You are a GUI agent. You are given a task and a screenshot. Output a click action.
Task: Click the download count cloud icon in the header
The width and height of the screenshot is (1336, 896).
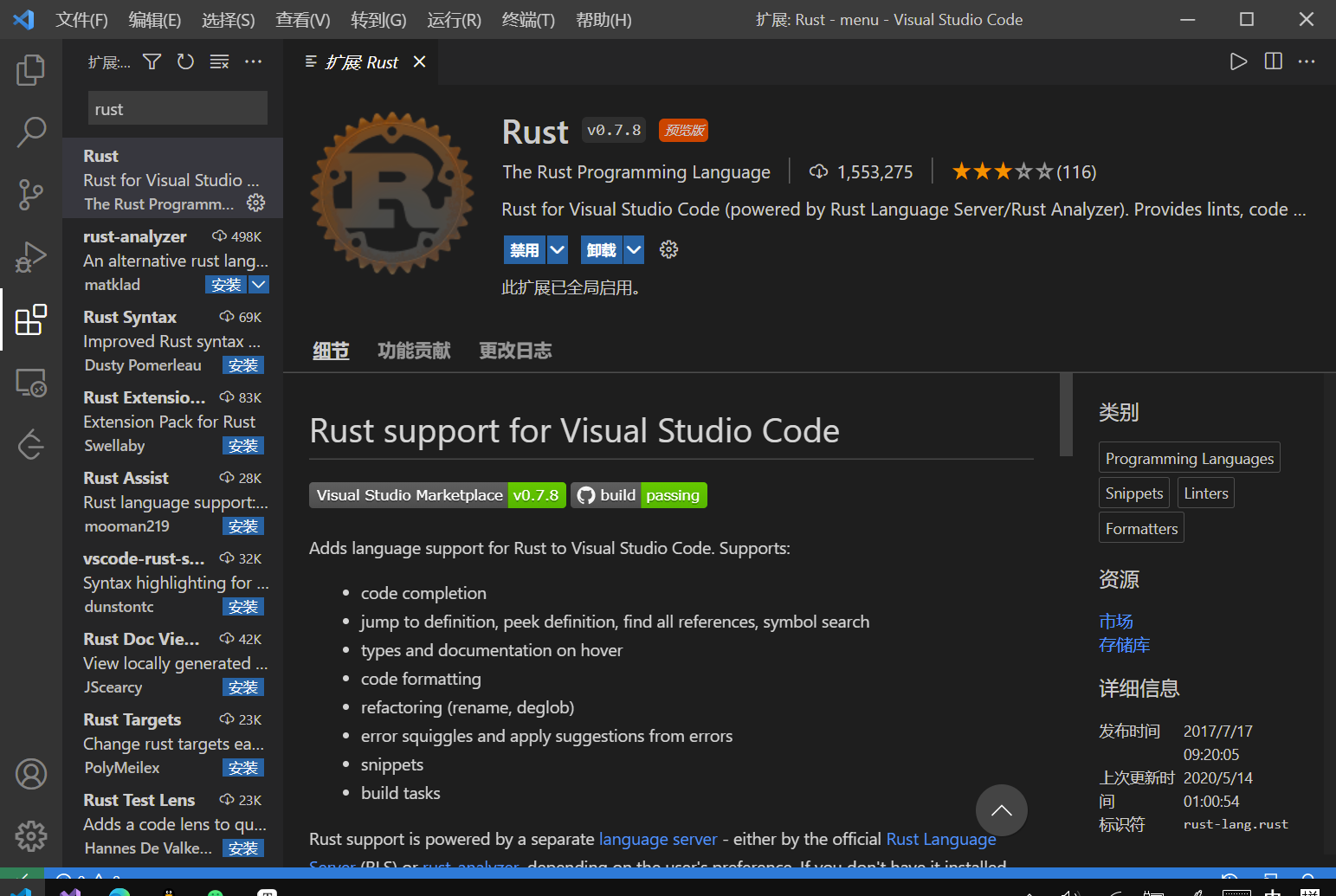pyautogui.click(x=818, y=171)
